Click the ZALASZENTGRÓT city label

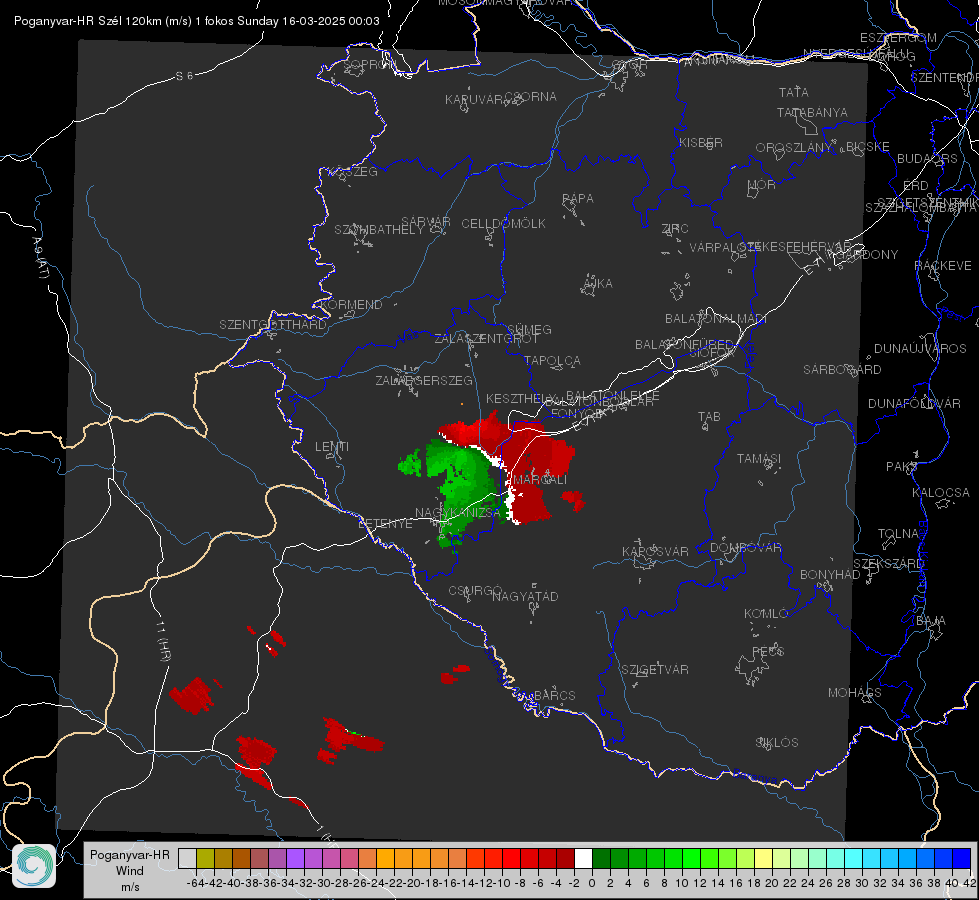point(486,339)
